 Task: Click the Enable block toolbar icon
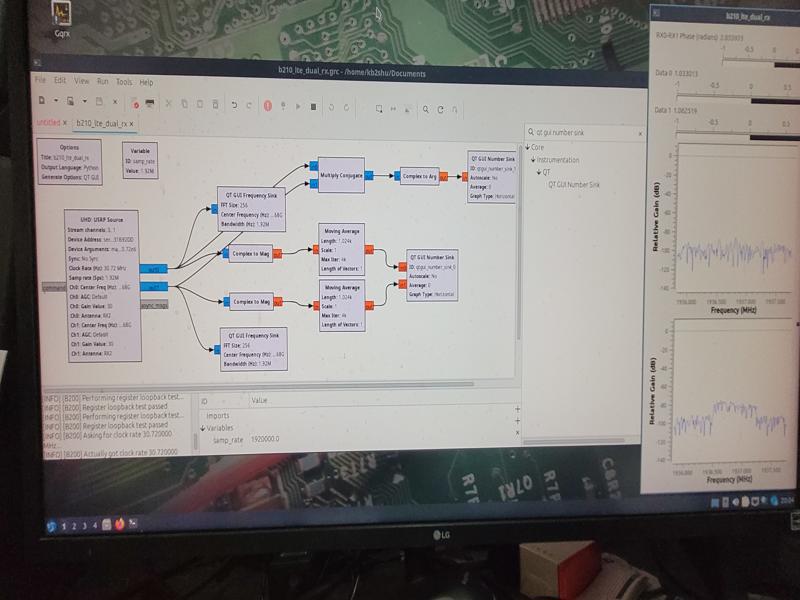pyautogui.click(x=379, y=108)
